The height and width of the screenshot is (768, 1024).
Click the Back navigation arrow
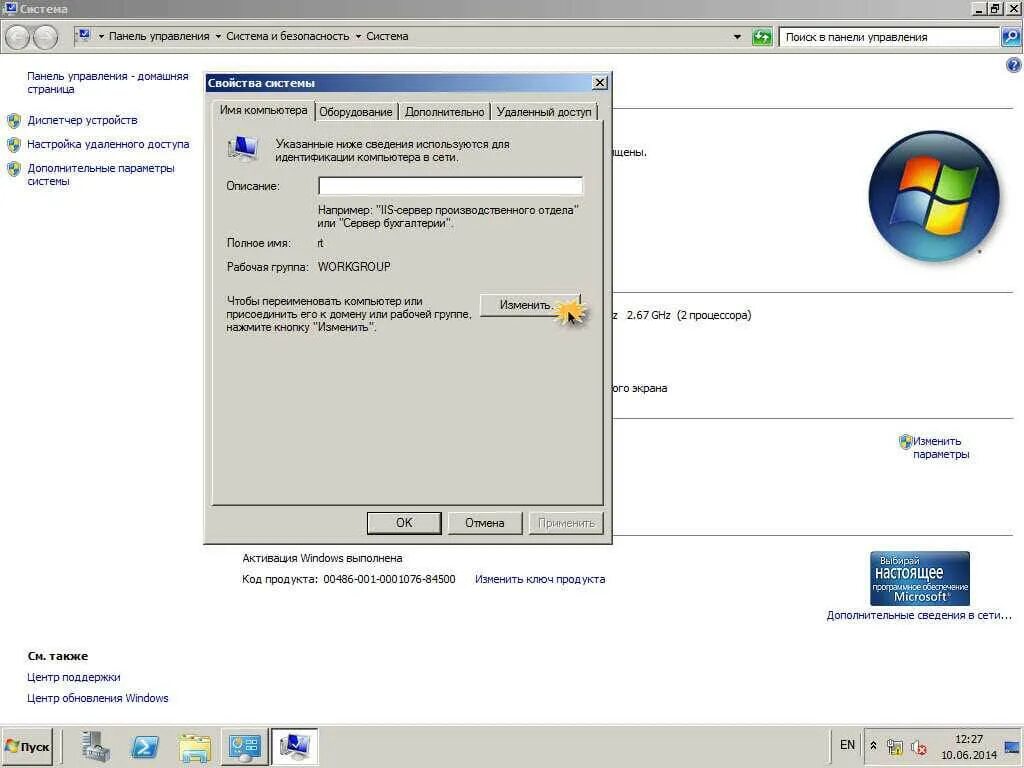coord(18,37)
